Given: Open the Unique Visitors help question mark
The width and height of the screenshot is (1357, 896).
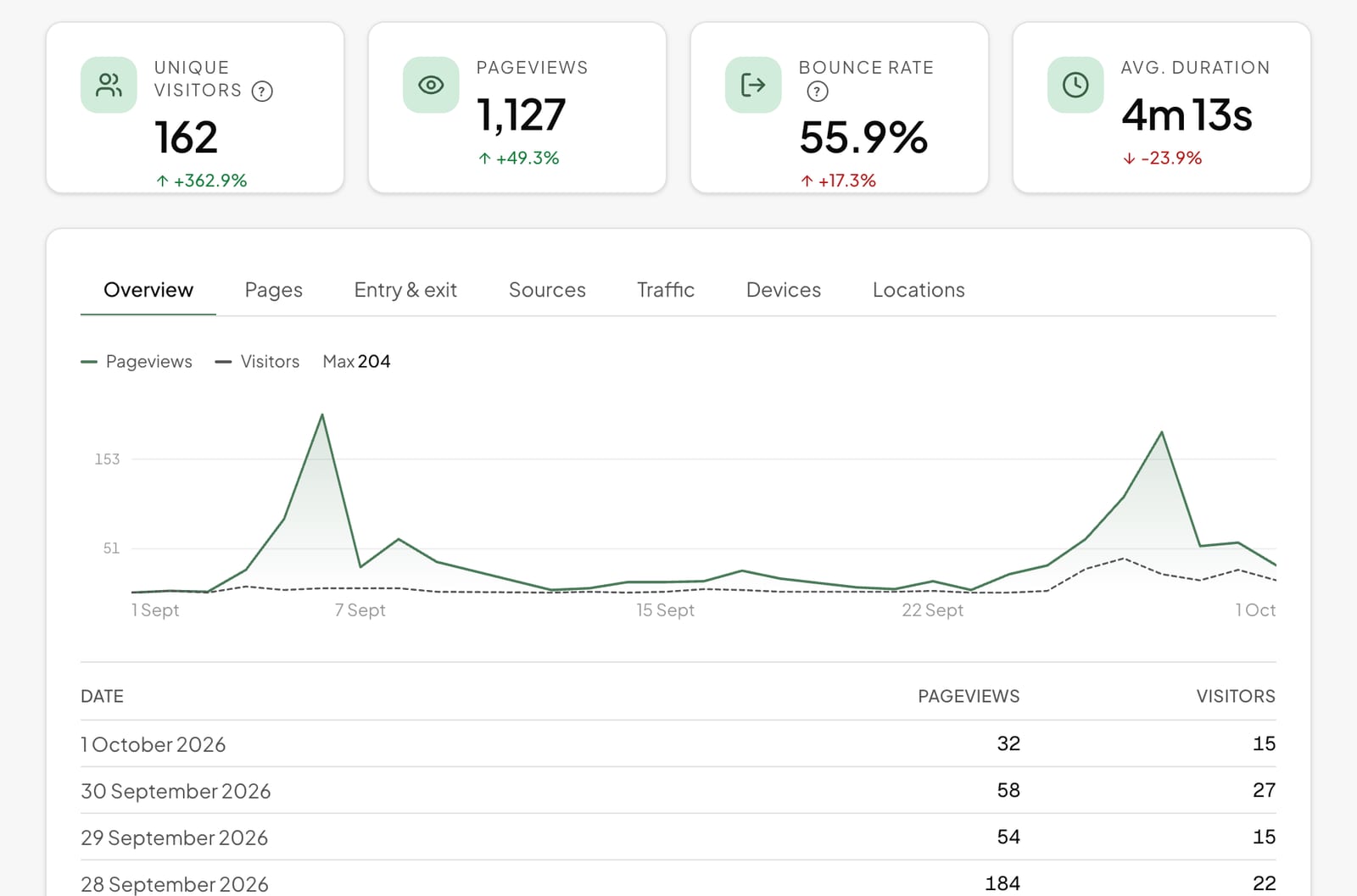Looking at the screenshot, I should (263, 91).
